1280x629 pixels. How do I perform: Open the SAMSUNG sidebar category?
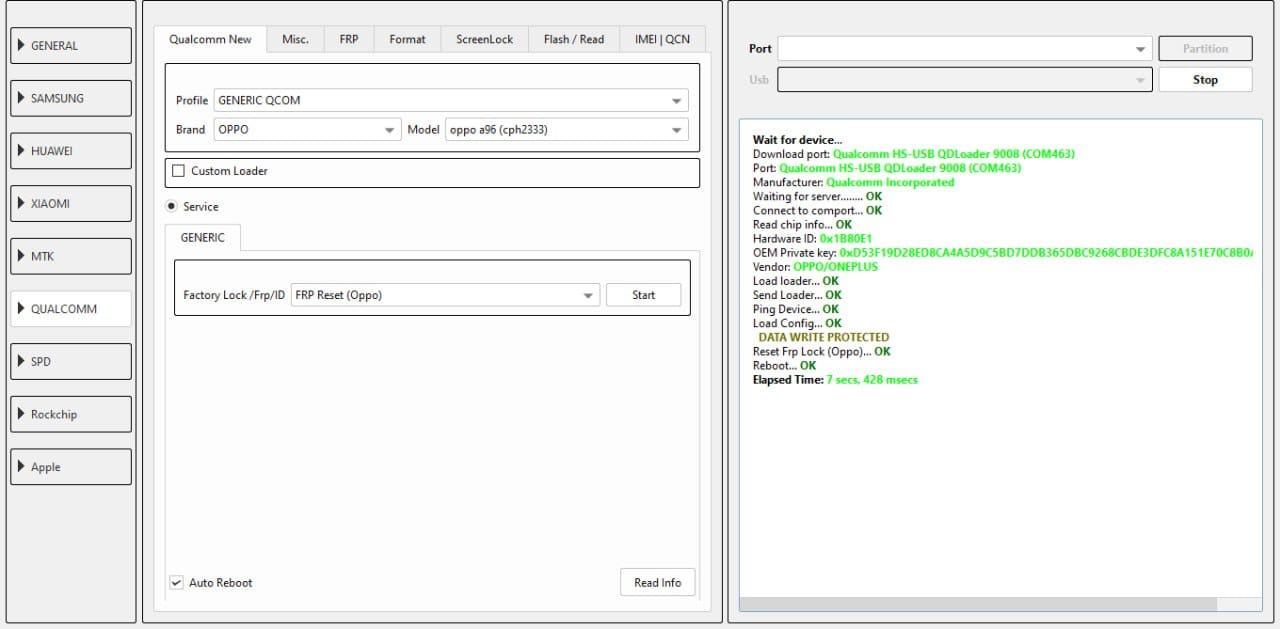[x=70, y=98]
